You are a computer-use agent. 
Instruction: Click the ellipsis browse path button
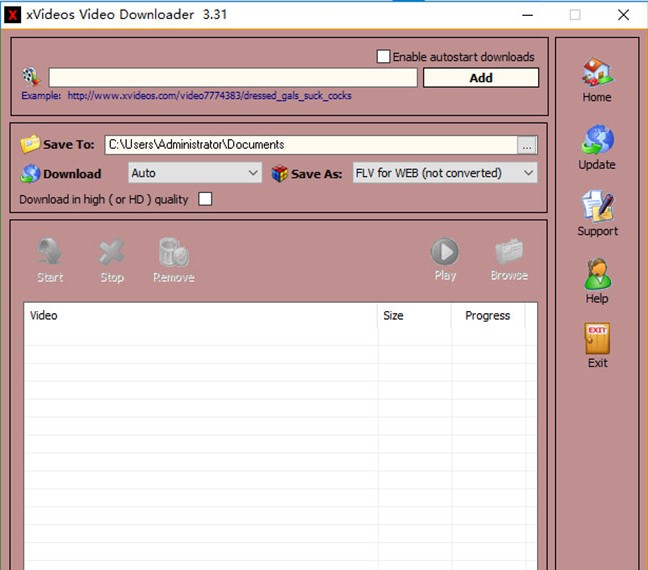coord(527,145)
